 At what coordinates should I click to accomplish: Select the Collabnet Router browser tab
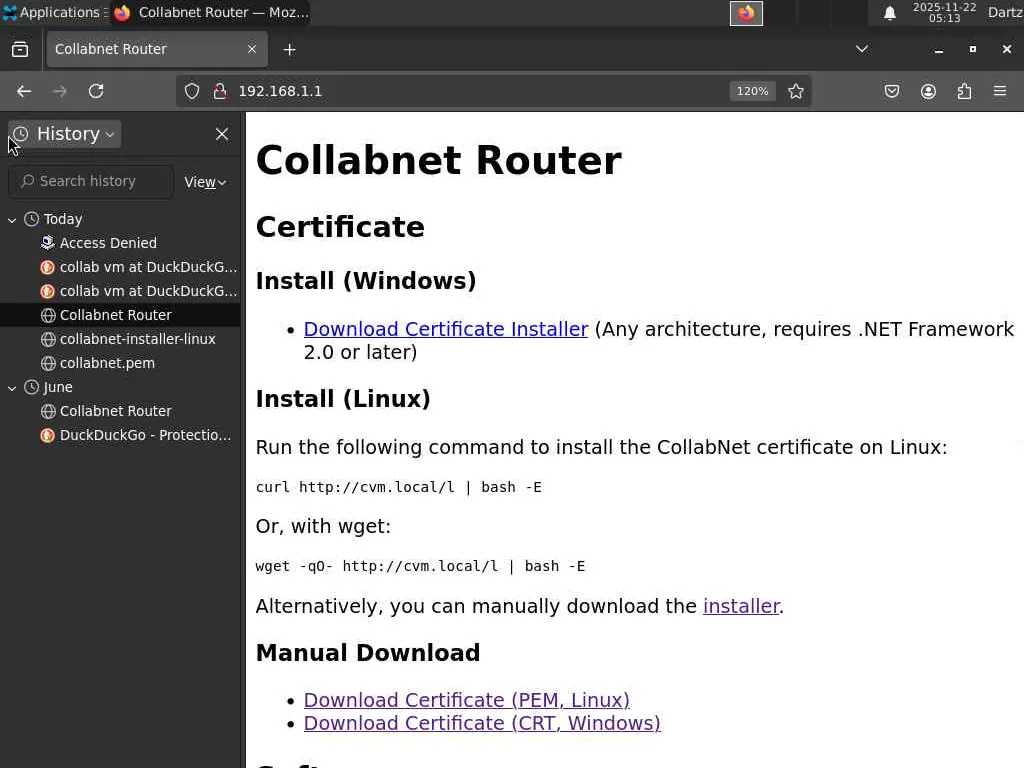157,49
